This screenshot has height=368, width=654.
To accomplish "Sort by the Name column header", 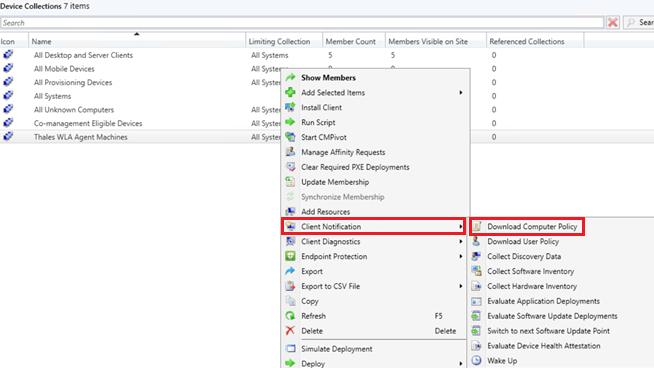I will point(137,41).
